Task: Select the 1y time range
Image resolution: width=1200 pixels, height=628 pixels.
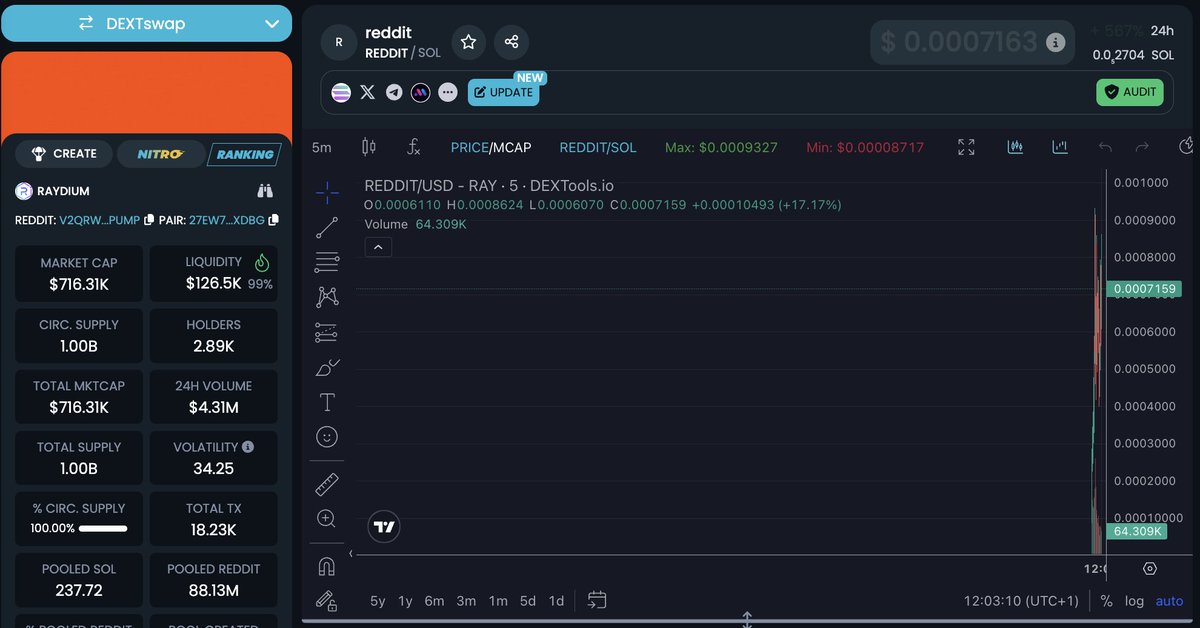Action: tap(405, 601)
